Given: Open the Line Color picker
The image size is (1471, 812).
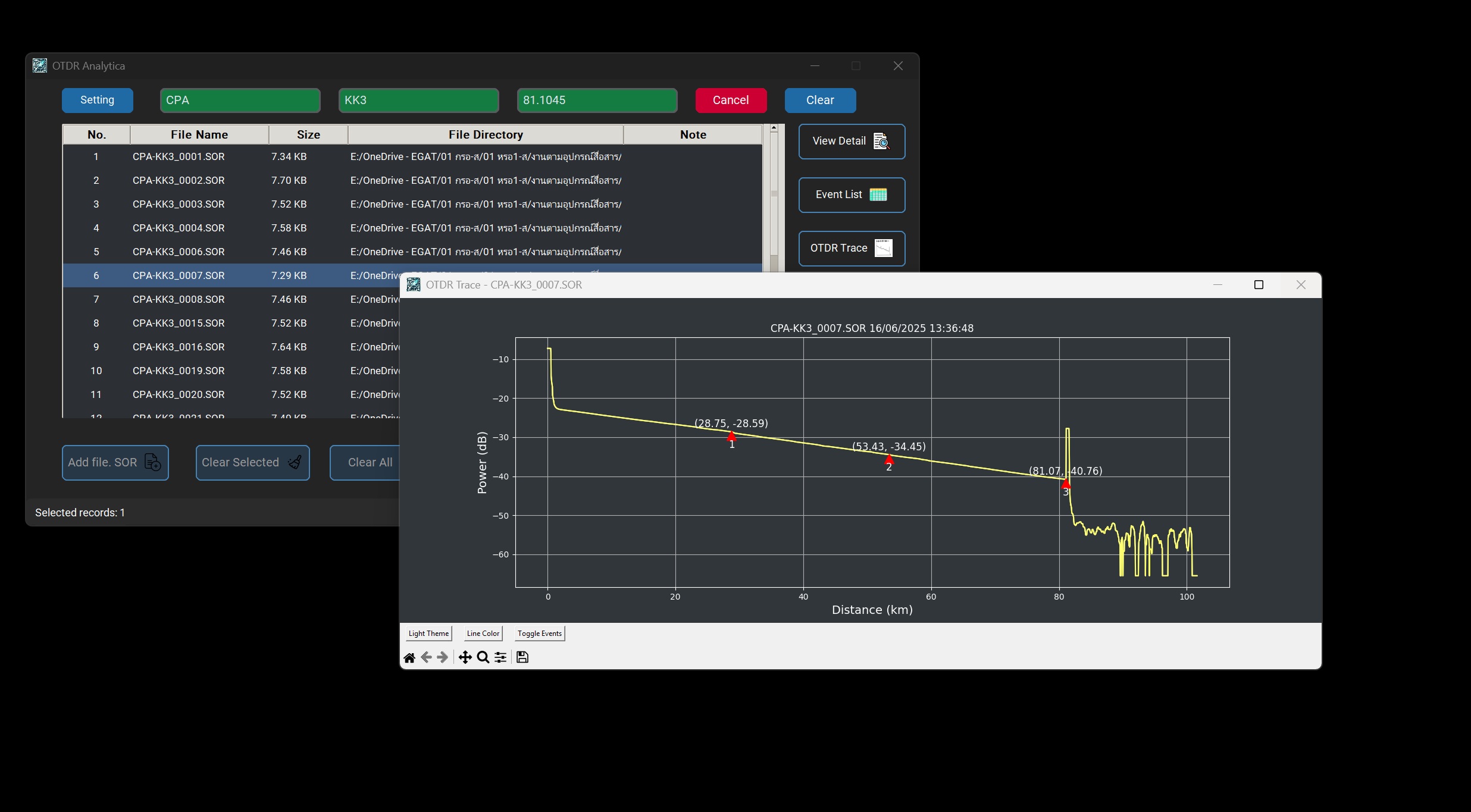Looking at the screenshot, I should pyautogui.click(x=483, y=634).
